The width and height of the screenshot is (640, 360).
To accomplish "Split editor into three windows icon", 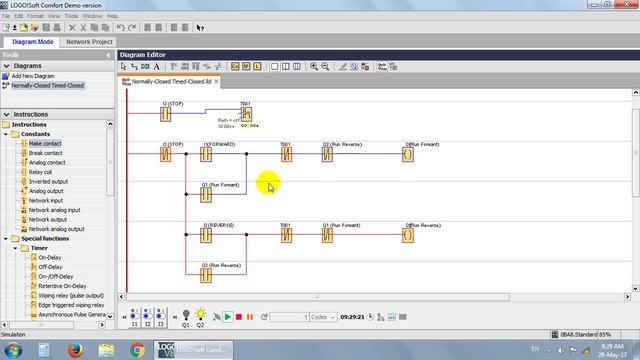I will [x=297, y=67].
